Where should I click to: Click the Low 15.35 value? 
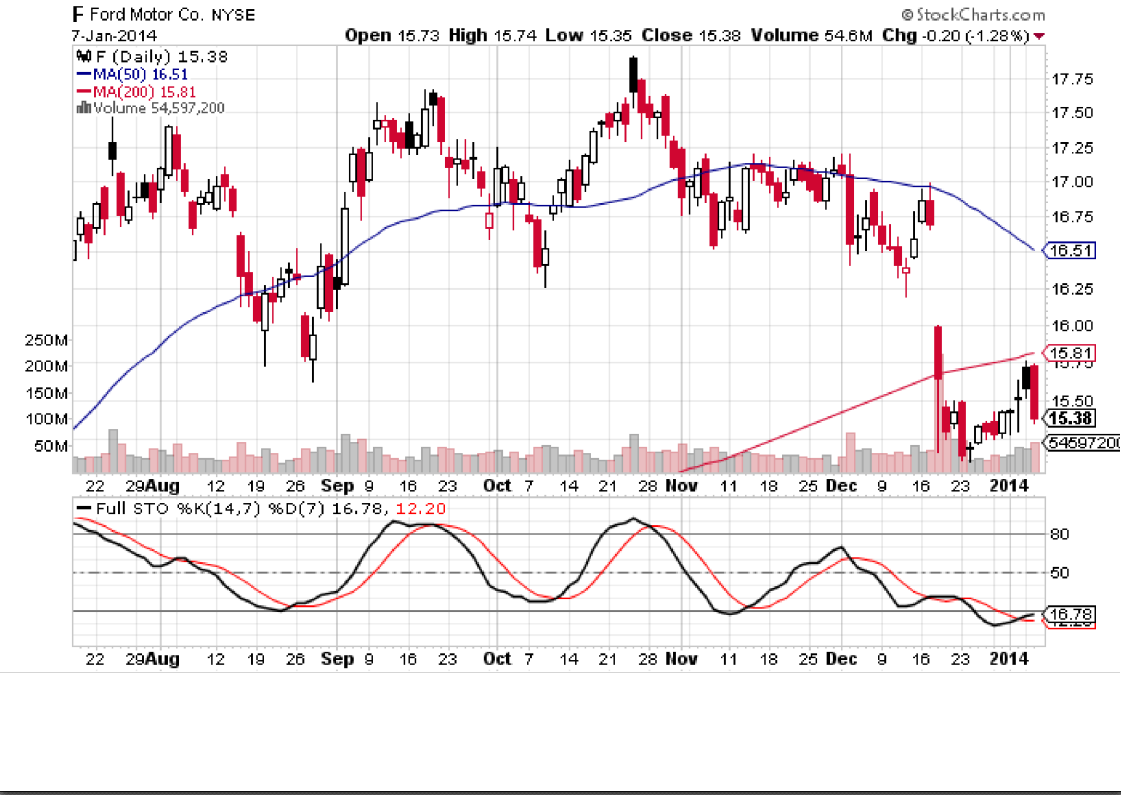pos(589,35)
